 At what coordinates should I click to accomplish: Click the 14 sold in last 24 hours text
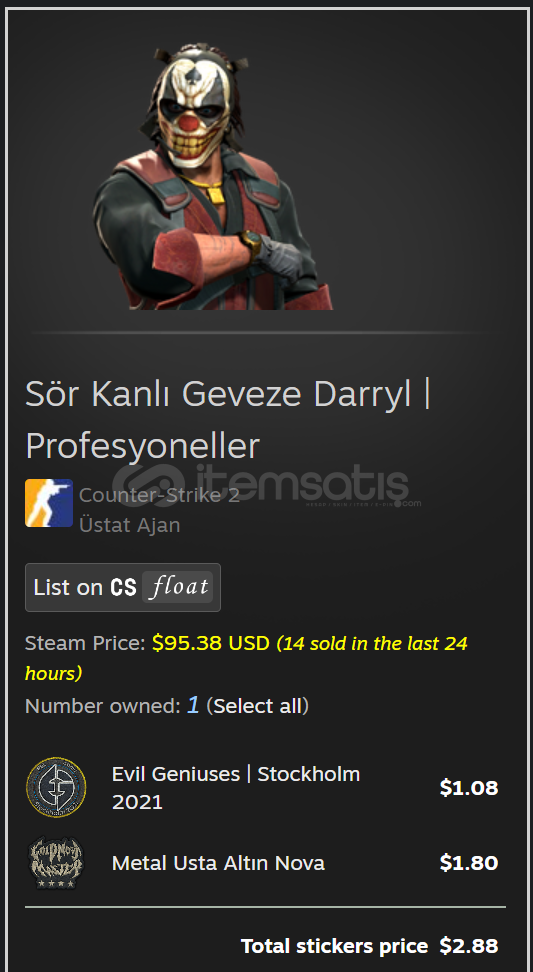pyautogui.click(x=246, y=658)
